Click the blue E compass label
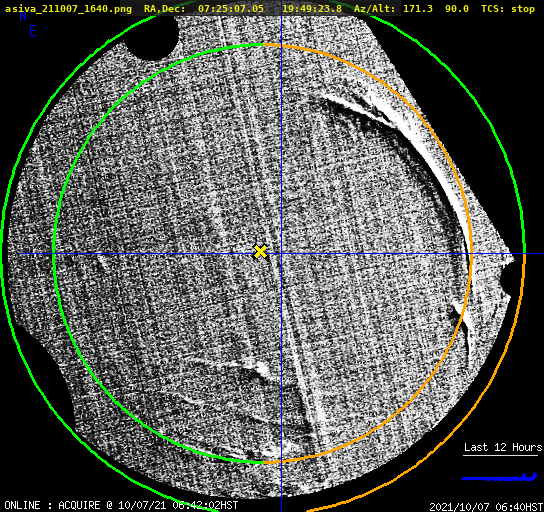 (33, 31)
